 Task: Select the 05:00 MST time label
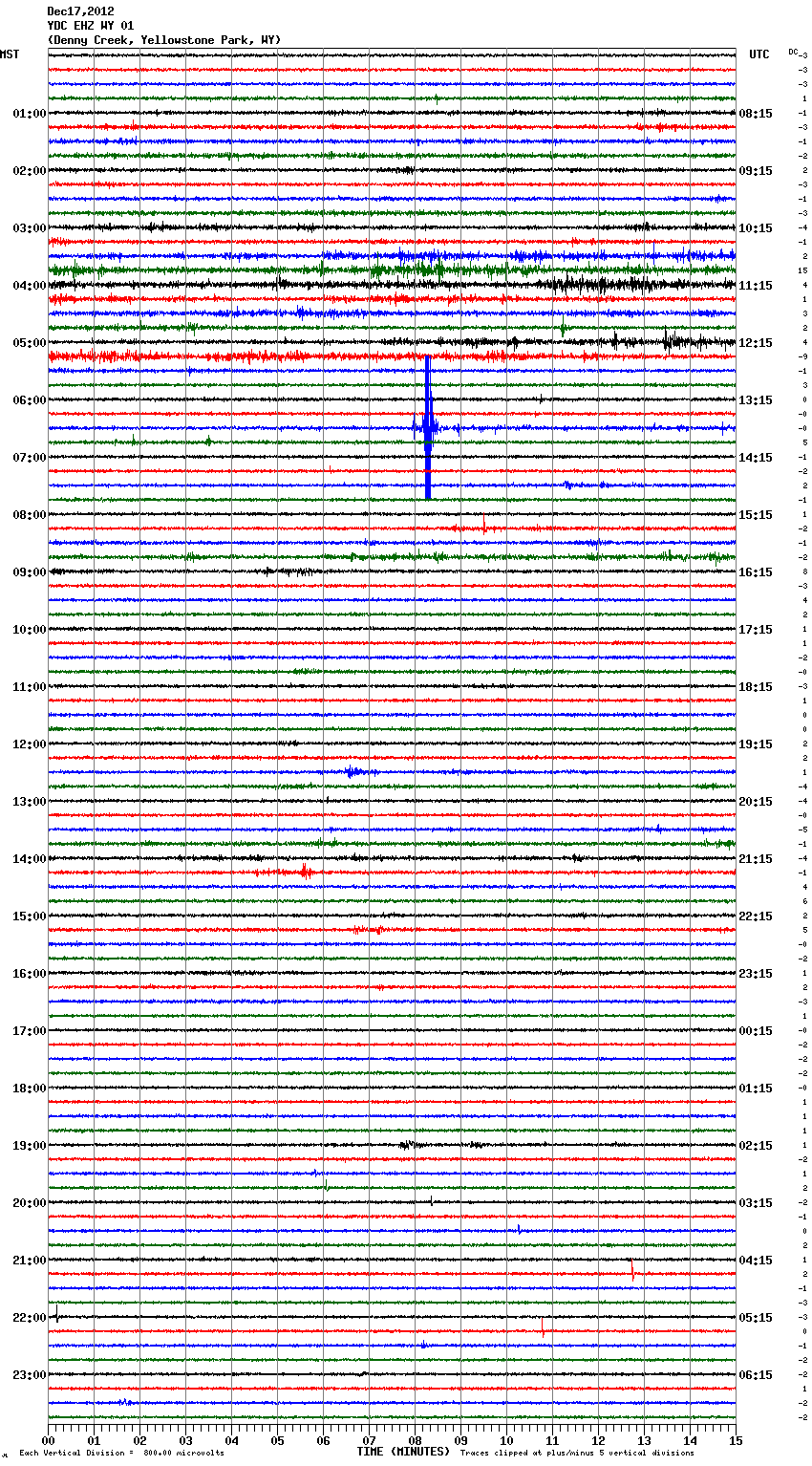(x=30, y=343)
